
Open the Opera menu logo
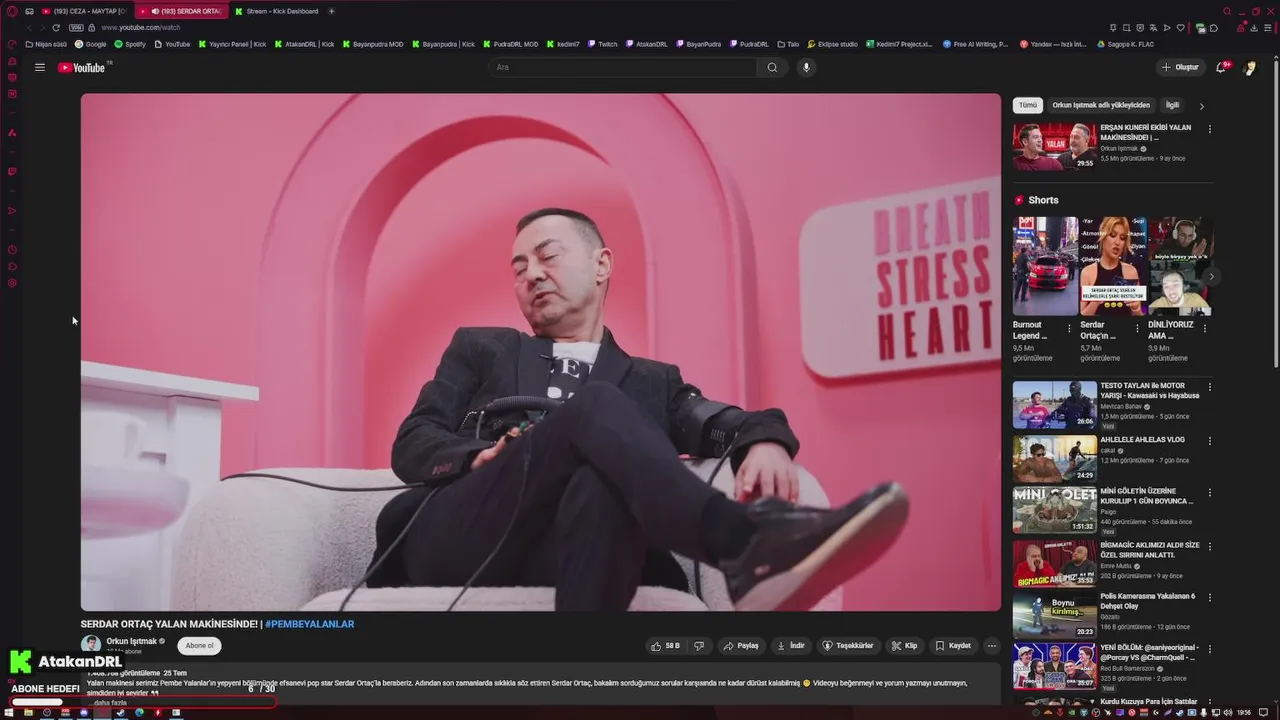point(12,11)
